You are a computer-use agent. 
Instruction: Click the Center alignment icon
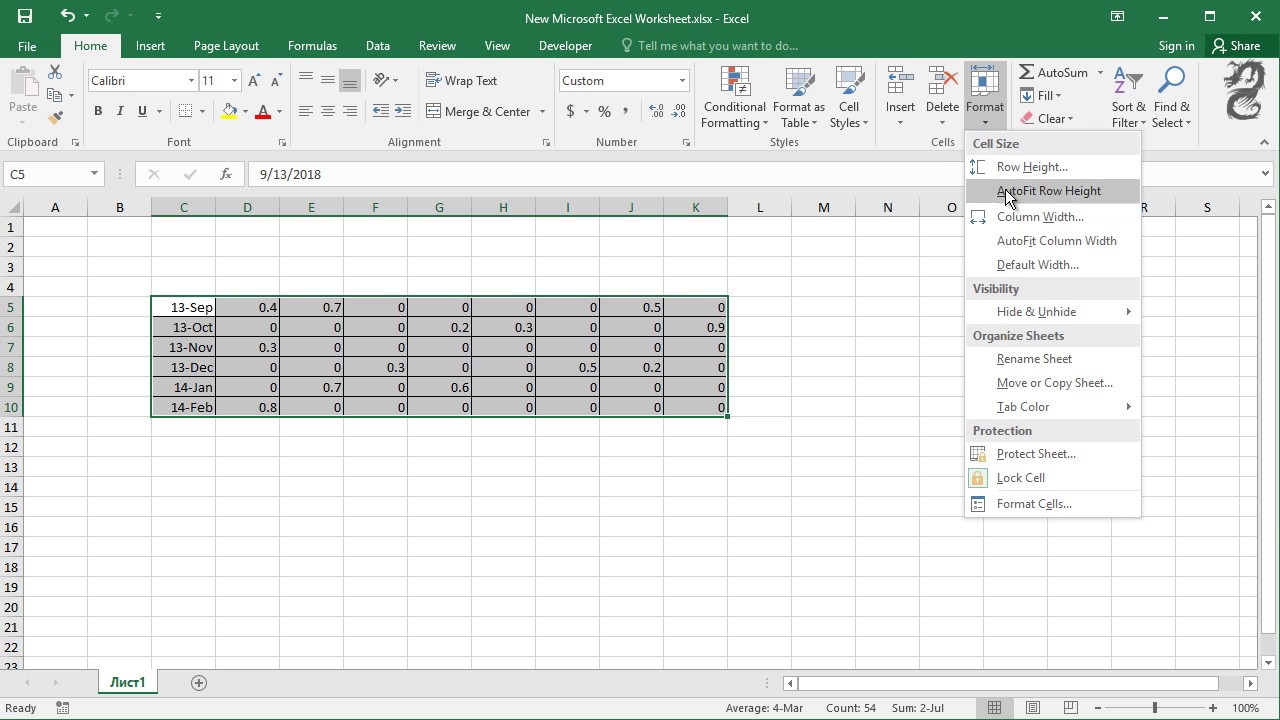coord(328,111)
